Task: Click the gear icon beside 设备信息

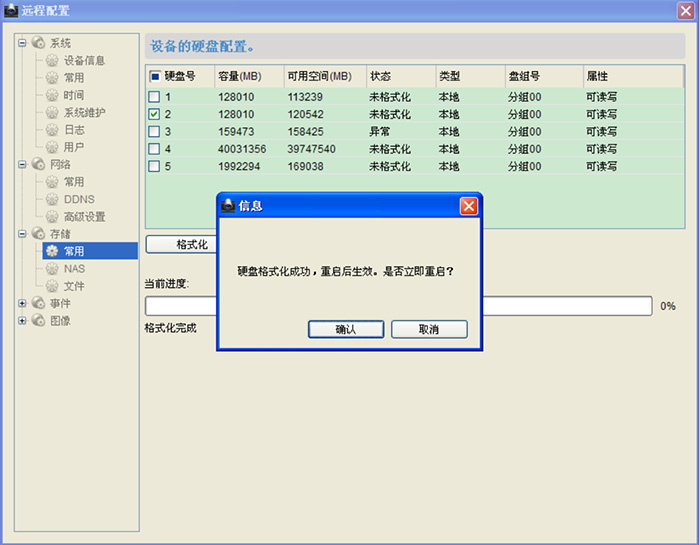Action: 53,61
